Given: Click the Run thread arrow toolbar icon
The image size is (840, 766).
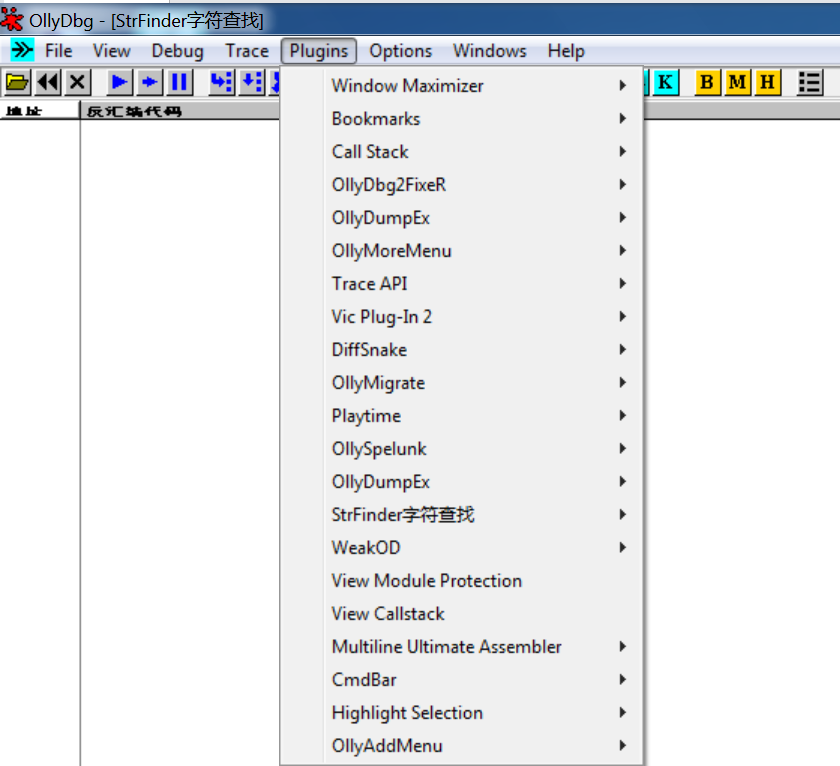Looking at the screenshot, I should pos(149,82).
